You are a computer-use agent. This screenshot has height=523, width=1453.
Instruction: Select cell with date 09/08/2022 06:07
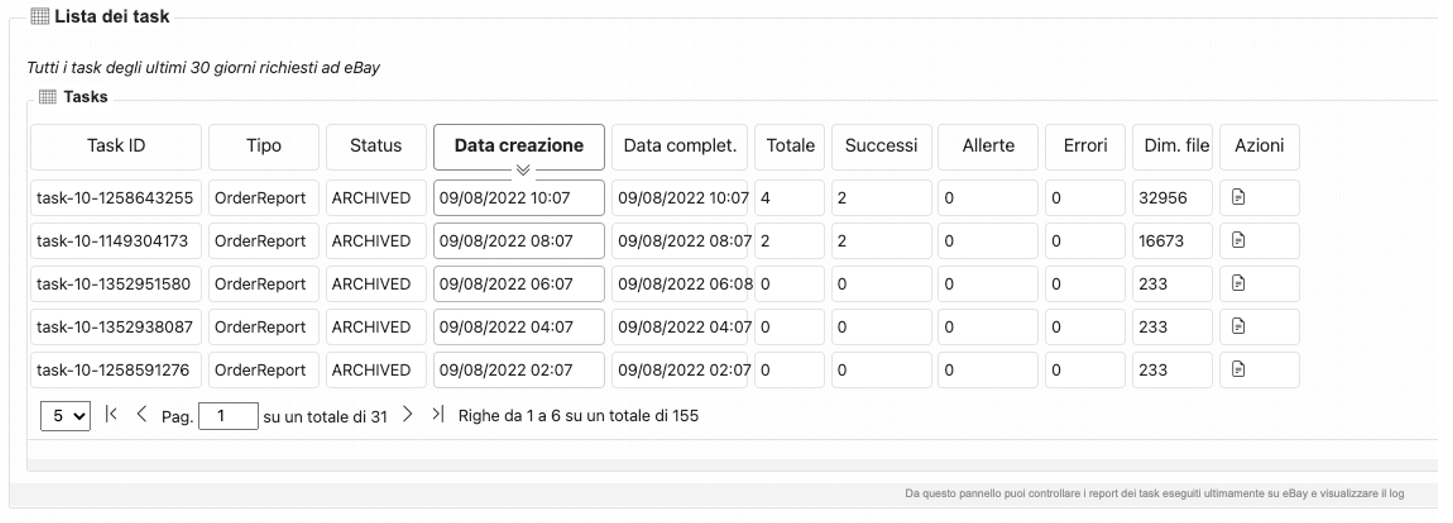(519, 284)
